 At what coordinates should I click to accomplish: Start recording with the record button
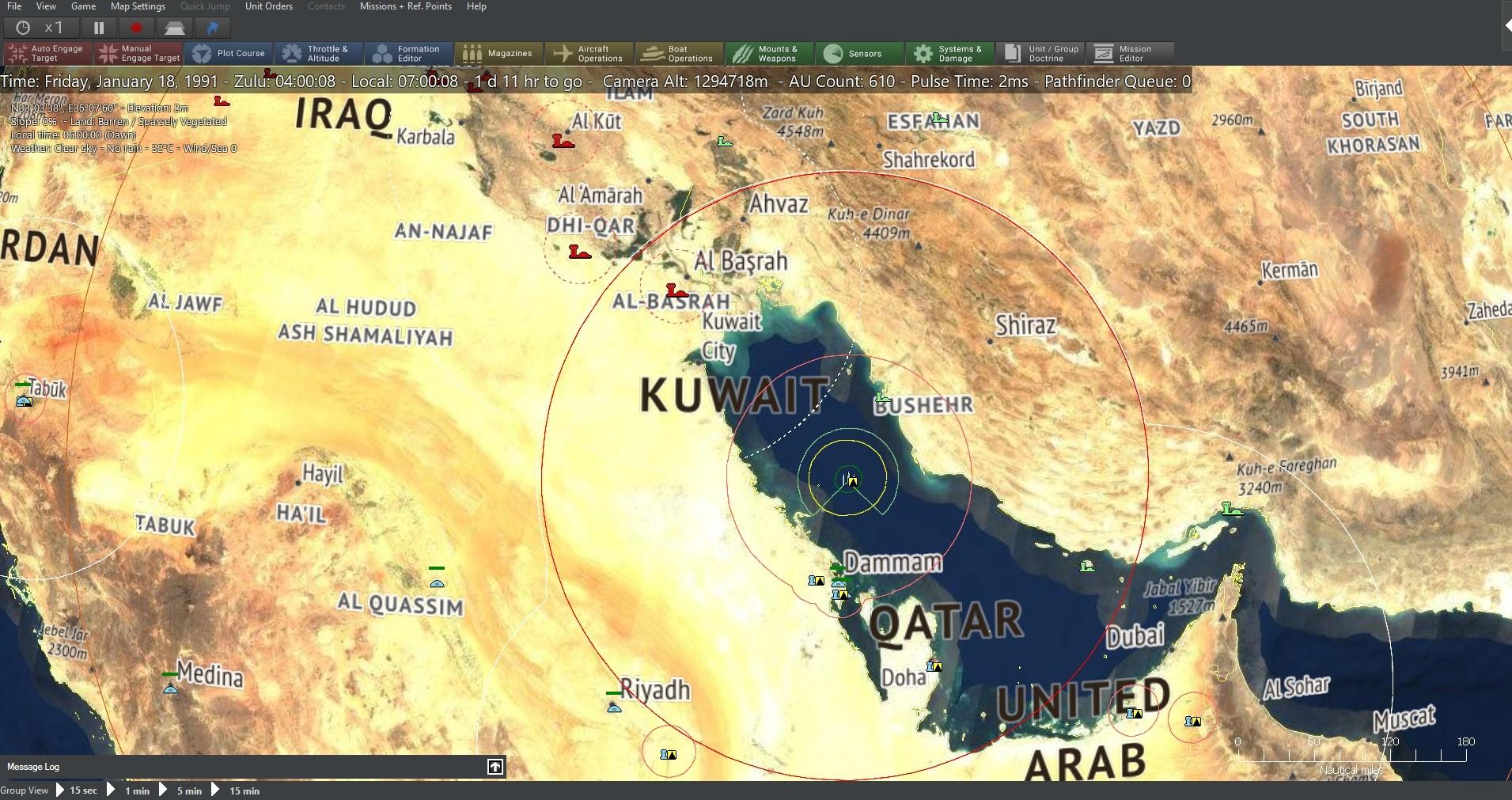[x=135, y=27]
